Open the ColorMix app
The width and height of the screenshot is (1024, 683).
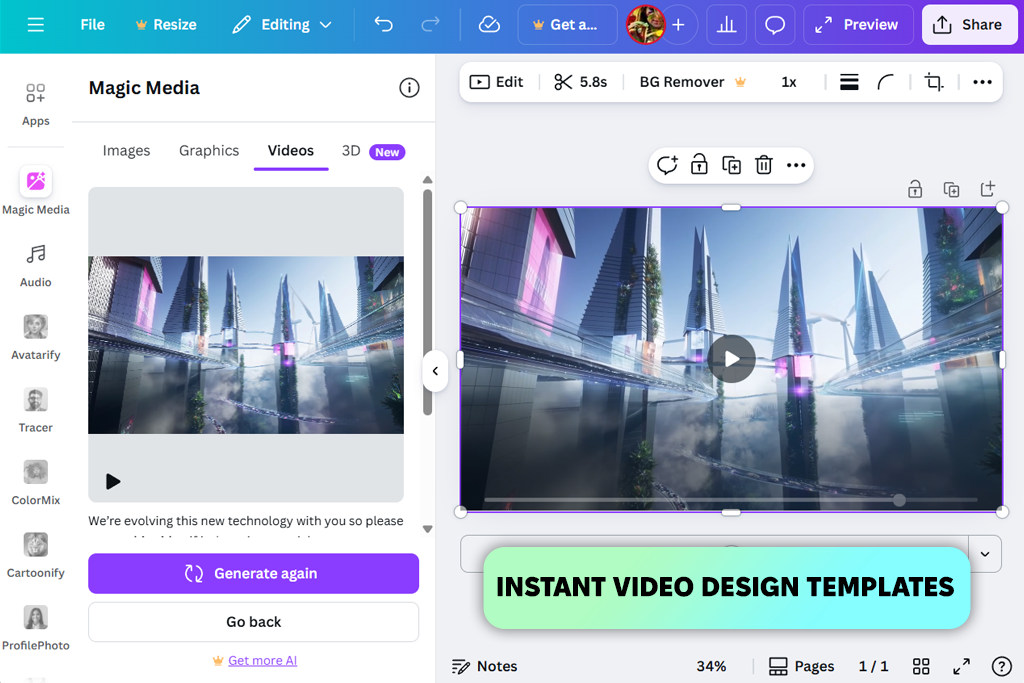click(35, 483)
